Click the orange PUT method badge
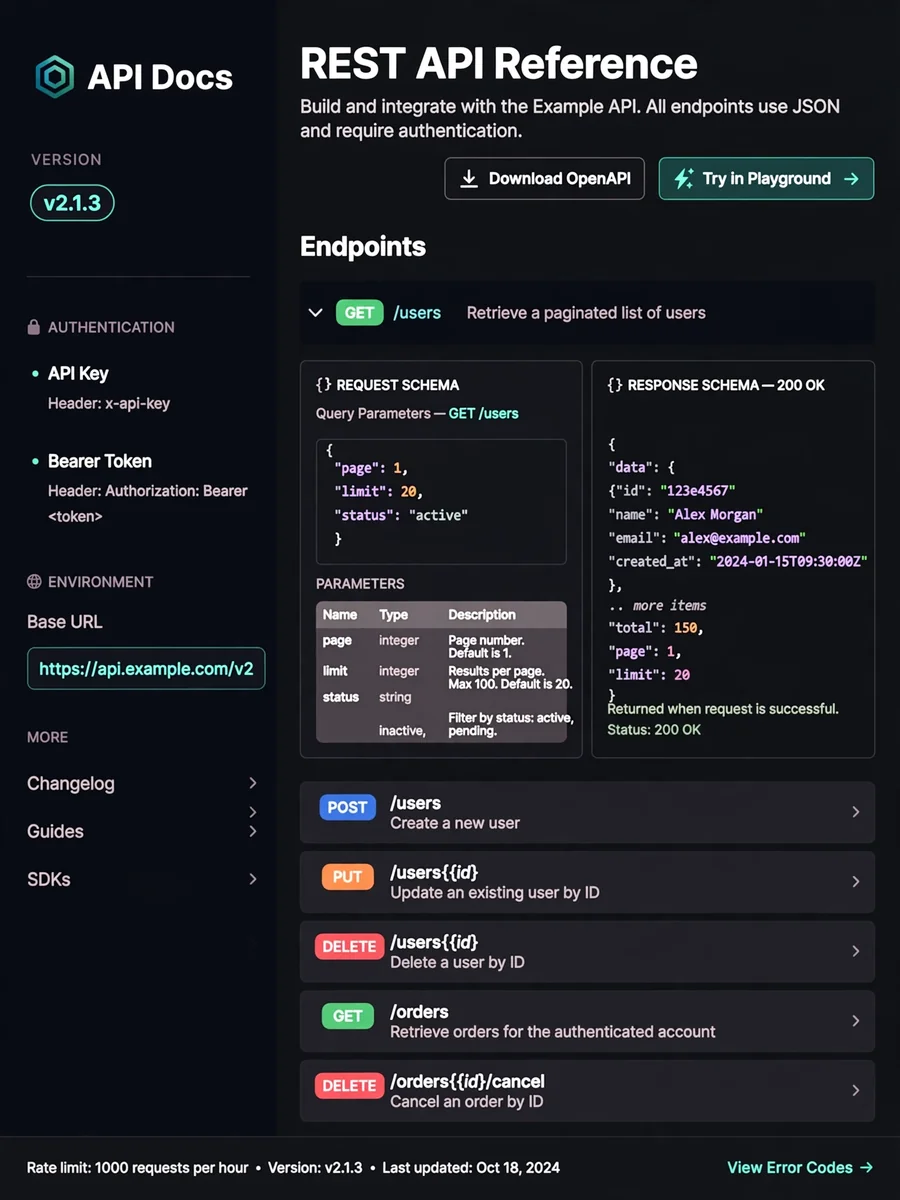The width and height of the screenshot is (900, 1200). click(x=347, y=877)
